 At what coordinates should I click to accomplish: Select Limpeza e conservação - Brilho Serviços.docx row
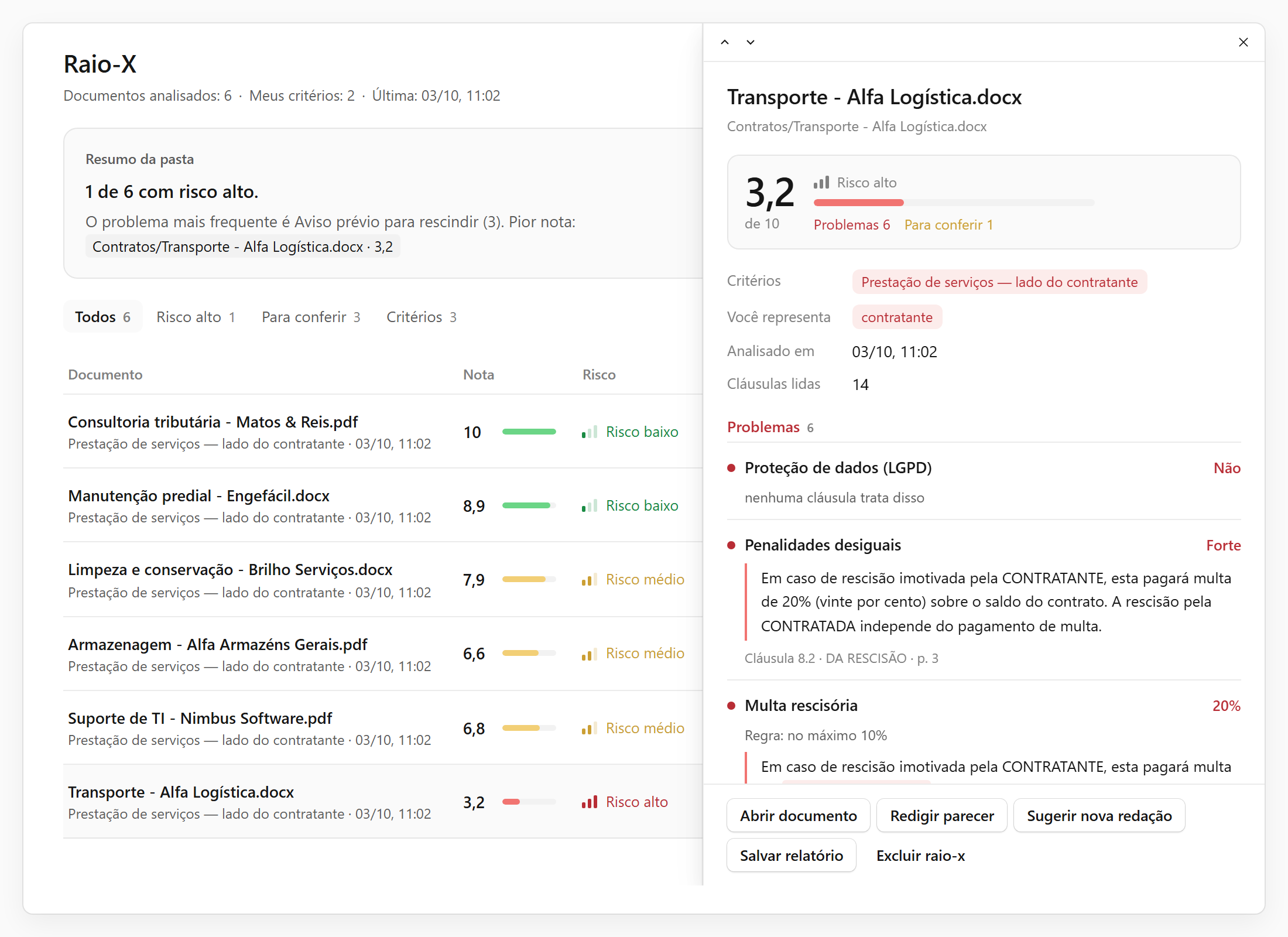coord(383,580)
